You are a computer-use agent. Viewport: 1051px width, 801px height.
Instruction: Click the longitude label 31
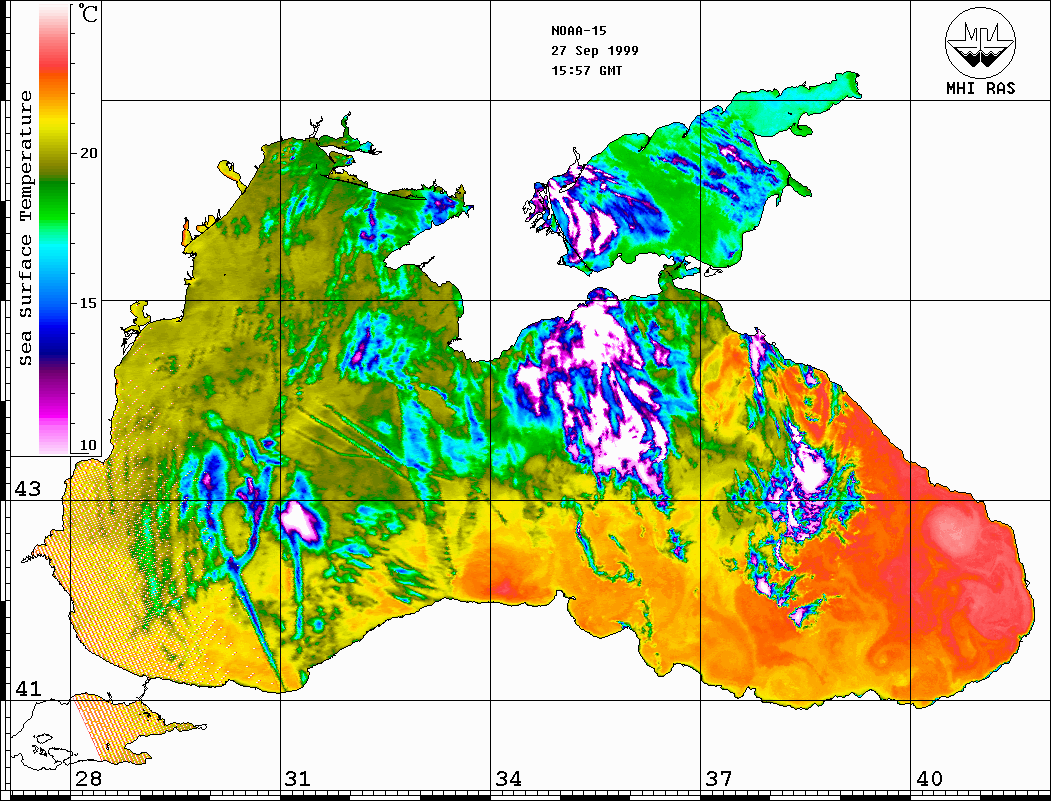click(298, 778)
